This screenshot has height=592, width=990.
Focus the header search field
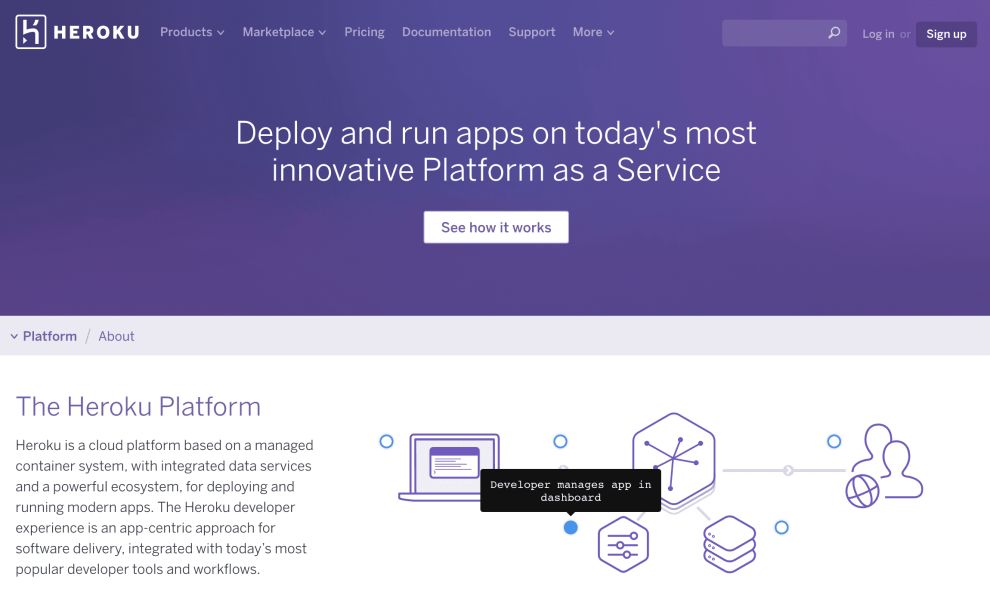tap(784, 33)
